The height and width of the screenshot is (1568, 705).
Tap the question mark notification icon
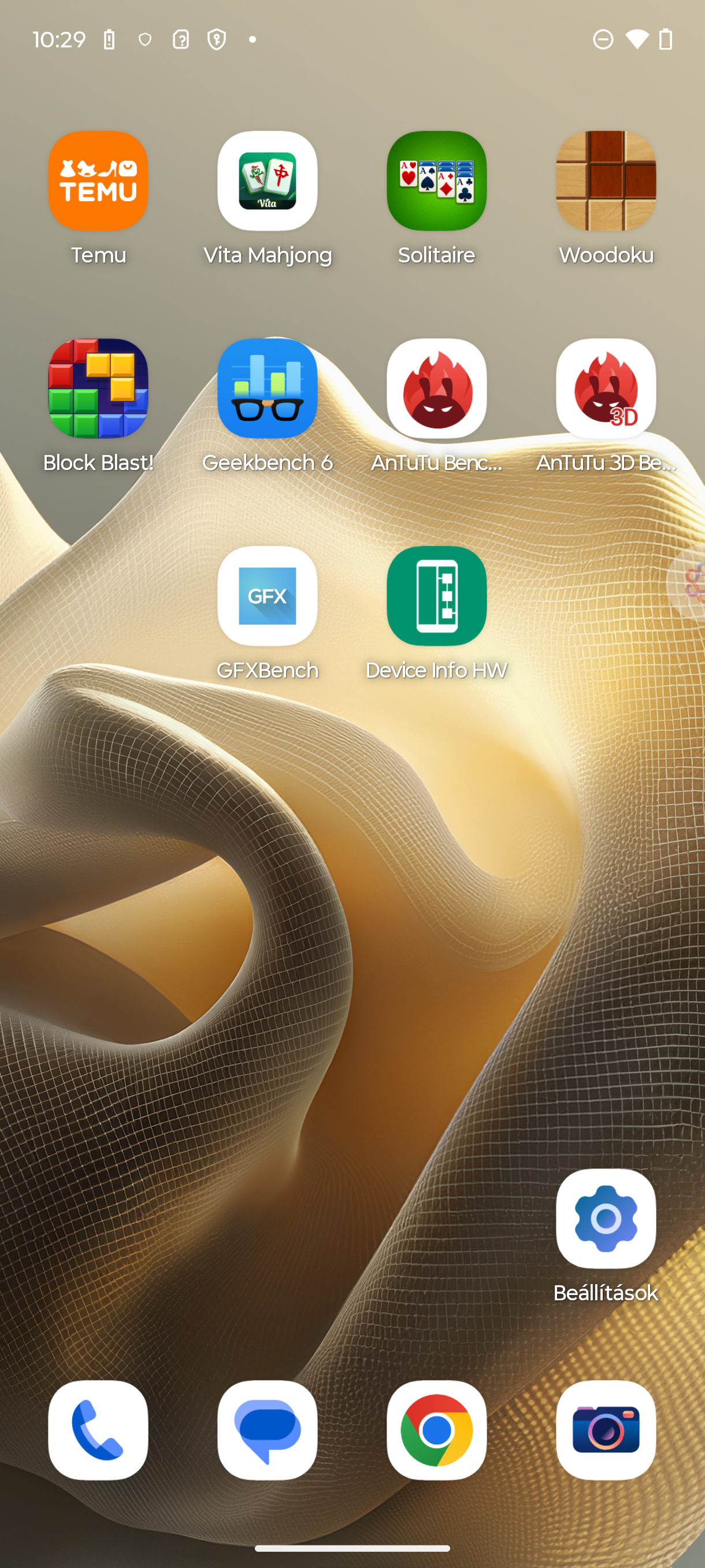pos(181,39)
